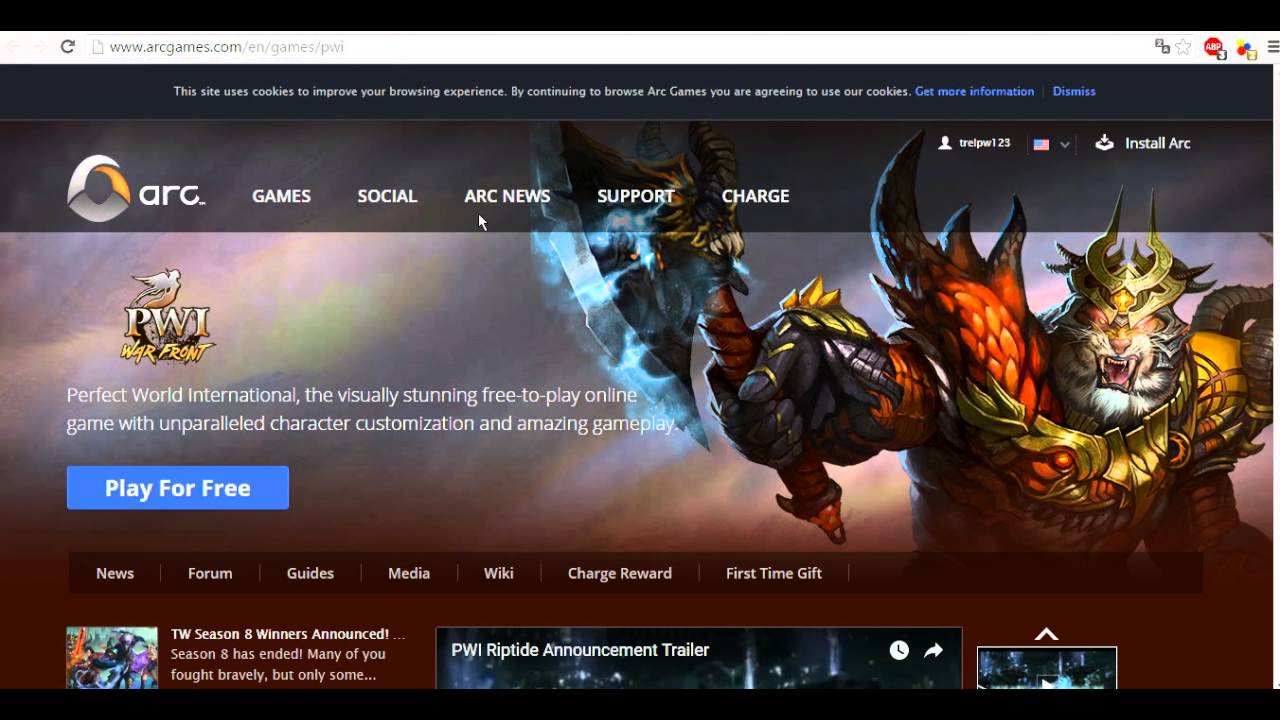Screen dimensions: 1280x720
Task: Open the TW Season 8 Winners Announced article
Action: tap(288, 634)
